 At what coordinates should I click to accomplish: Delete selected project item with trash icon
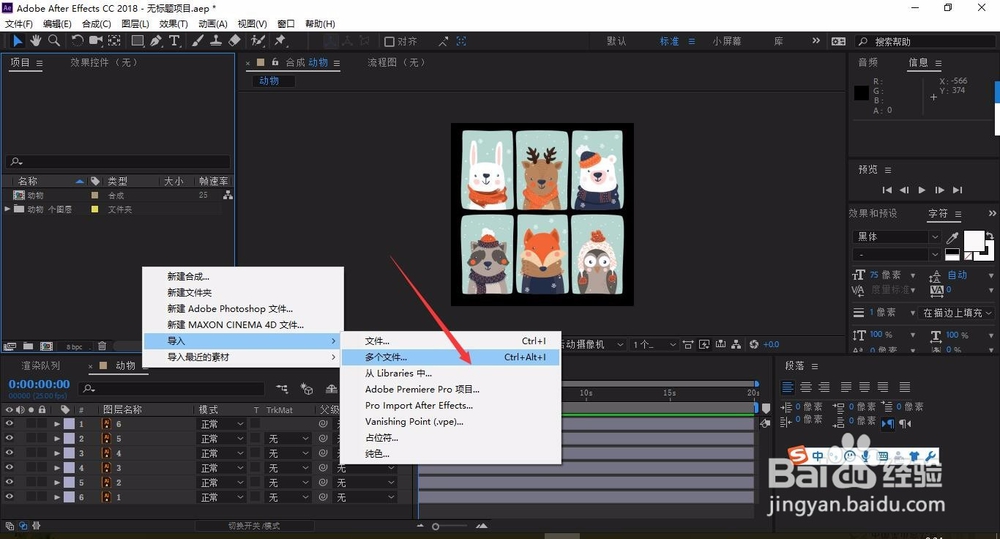pos(102,346)
